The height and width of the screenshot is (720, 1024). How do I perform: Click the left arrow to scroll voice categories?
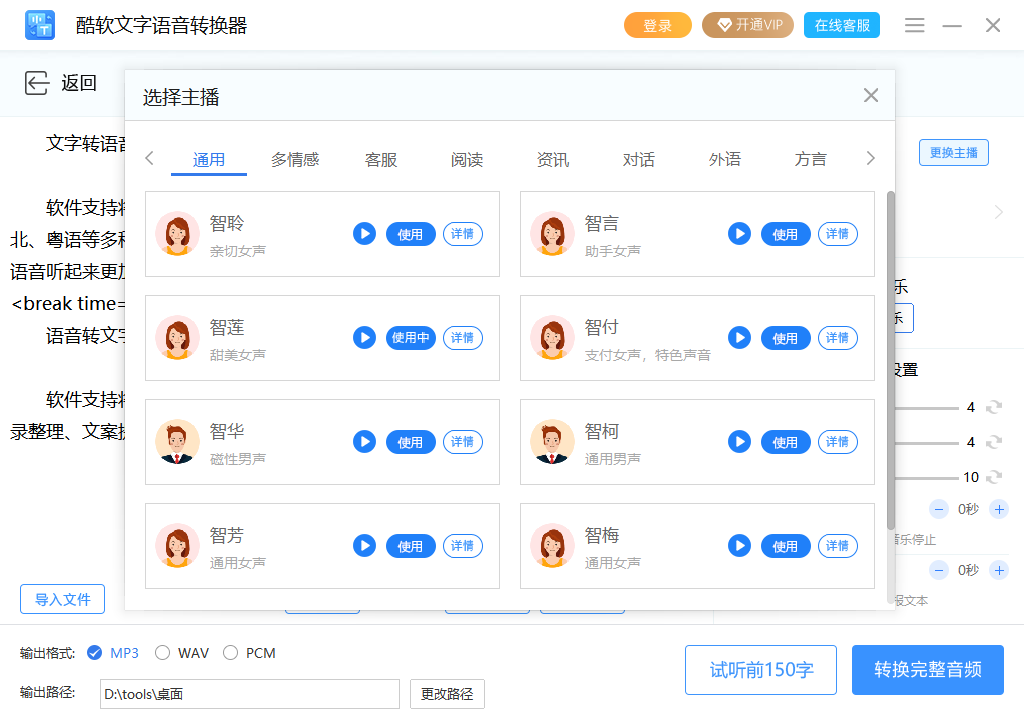click(150, 157)
